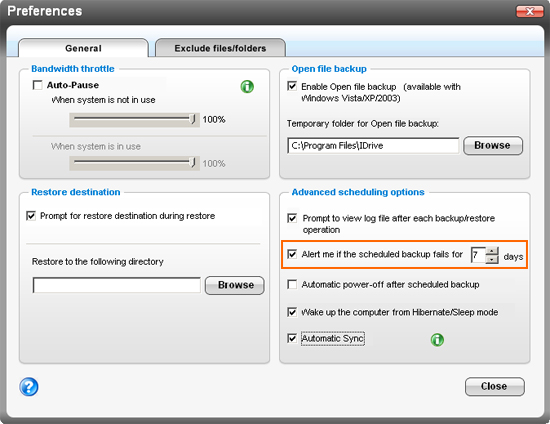Click the Close button at the bottom right

pos(495,386)
